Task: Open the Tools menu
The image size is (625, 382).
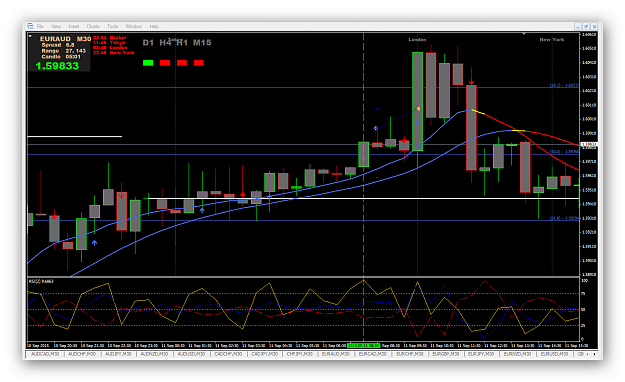Action: coord(112,26)
